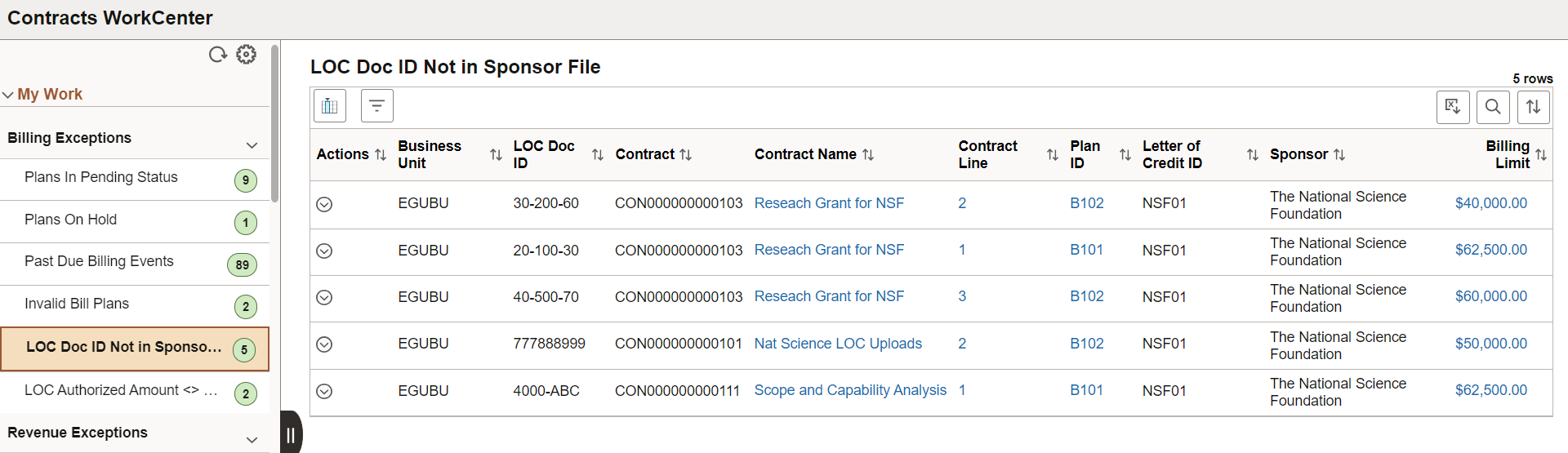The width and height of the screenshot is (1568, 453).
Task: Open Actions menu for LOC Doc 40-500-70
Action: coord(324,297)
